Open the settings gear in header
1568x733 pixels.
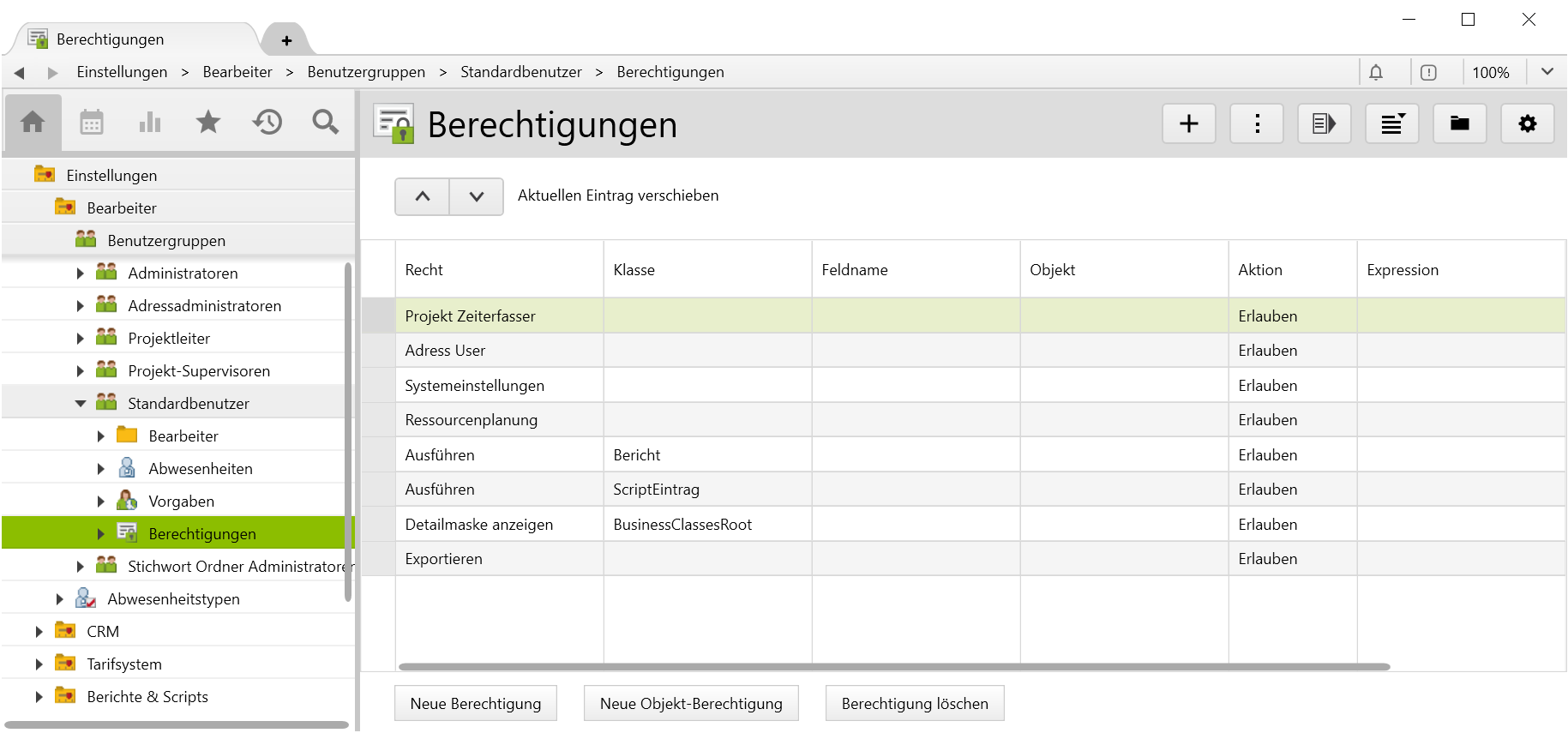tap(1527, 124)
